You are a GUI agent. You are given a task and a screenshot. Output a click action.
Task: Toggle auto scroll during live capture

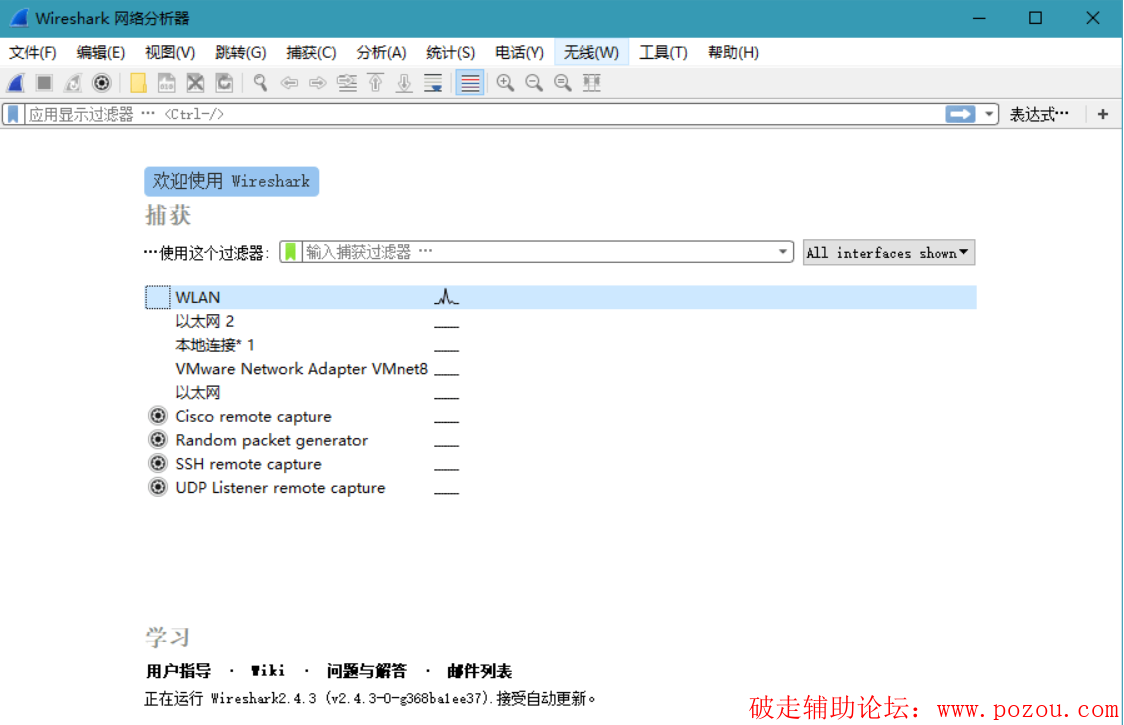coord(433,83)
